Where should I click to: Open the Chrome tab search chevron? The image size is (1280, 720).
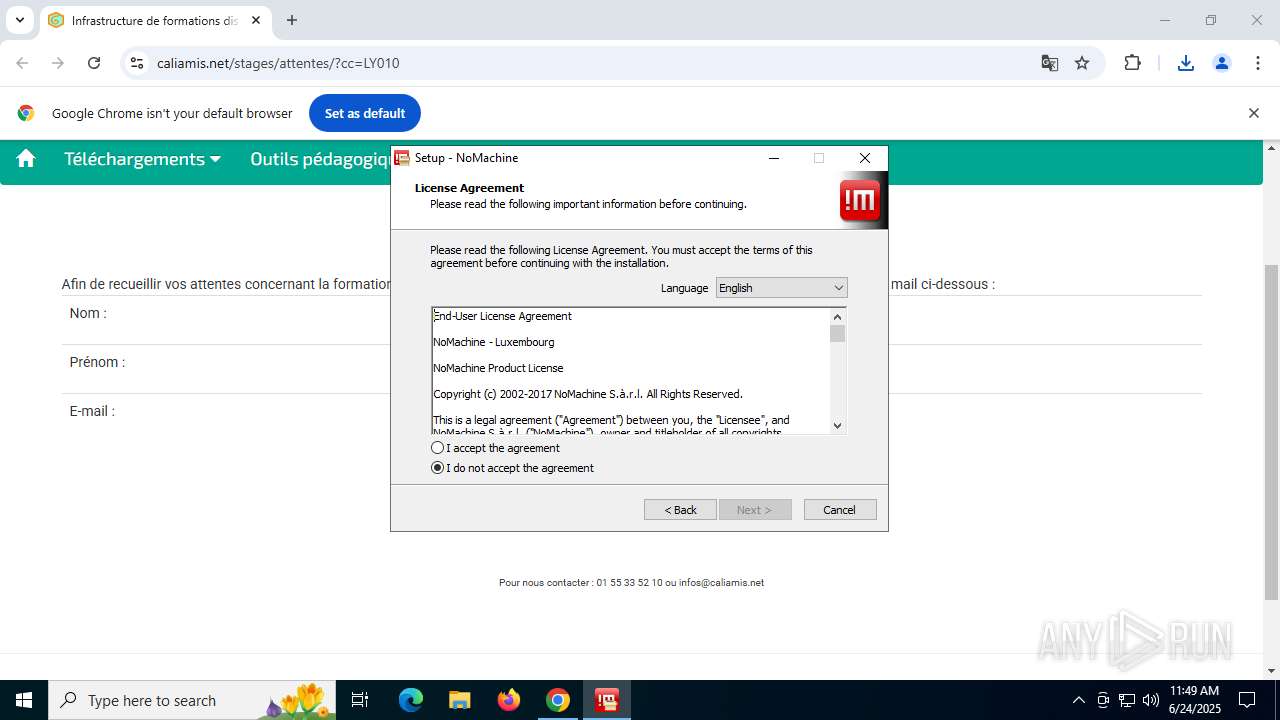[19, 20]
